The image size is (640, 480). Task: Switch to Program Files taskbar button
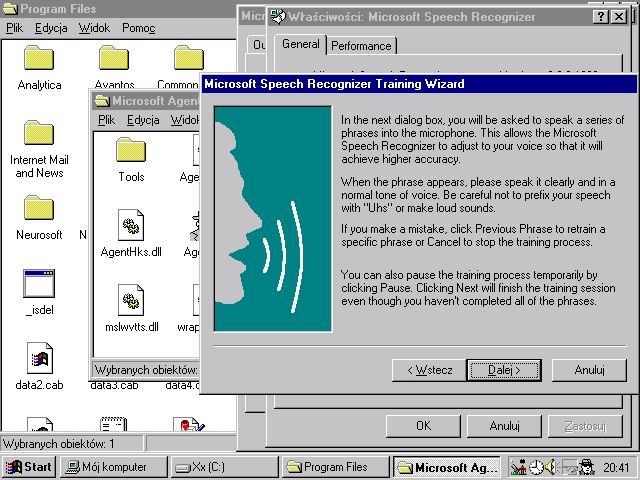pyautogui.click(x=336, y=467)
